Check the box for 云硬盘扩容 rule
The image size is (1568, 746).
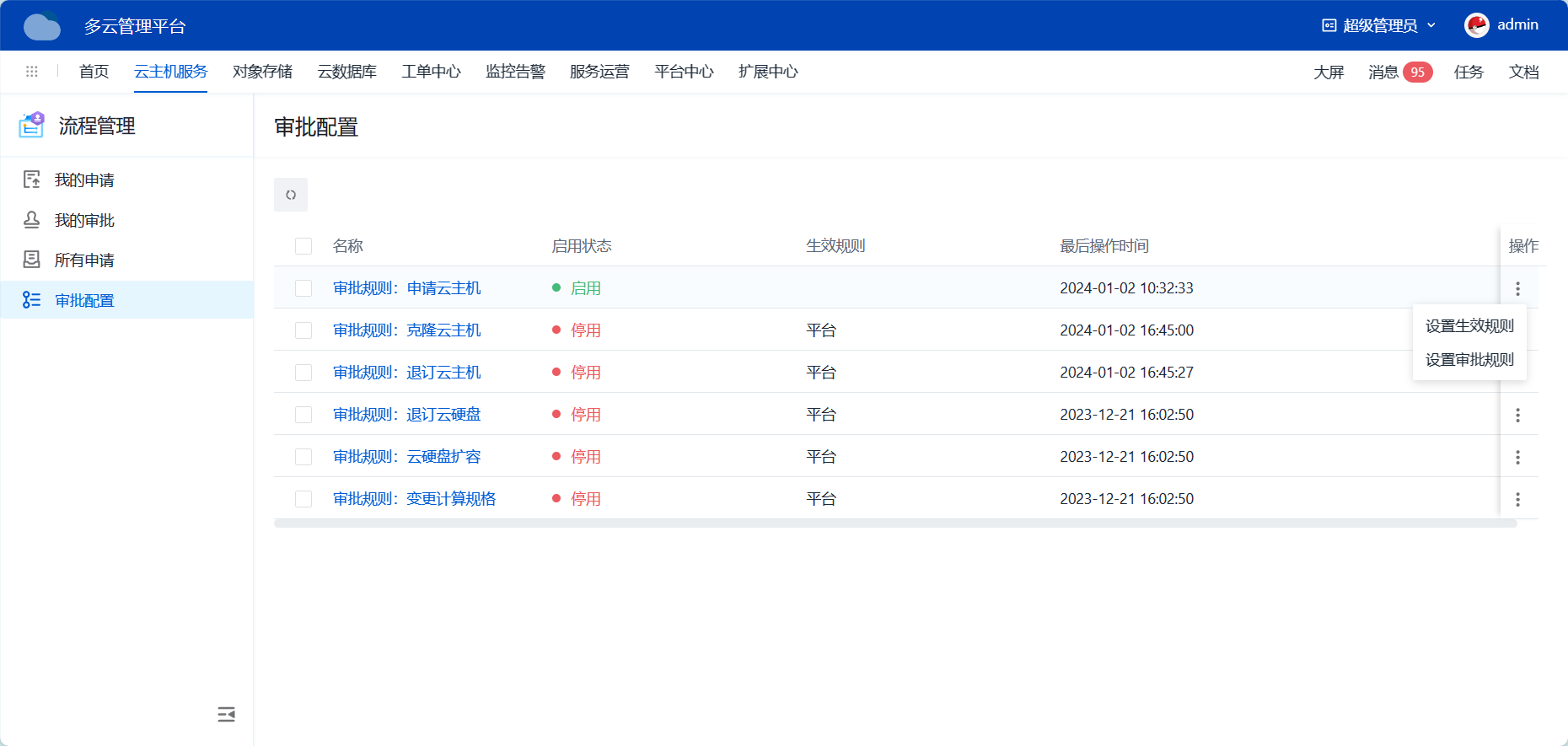click(303, 457)
